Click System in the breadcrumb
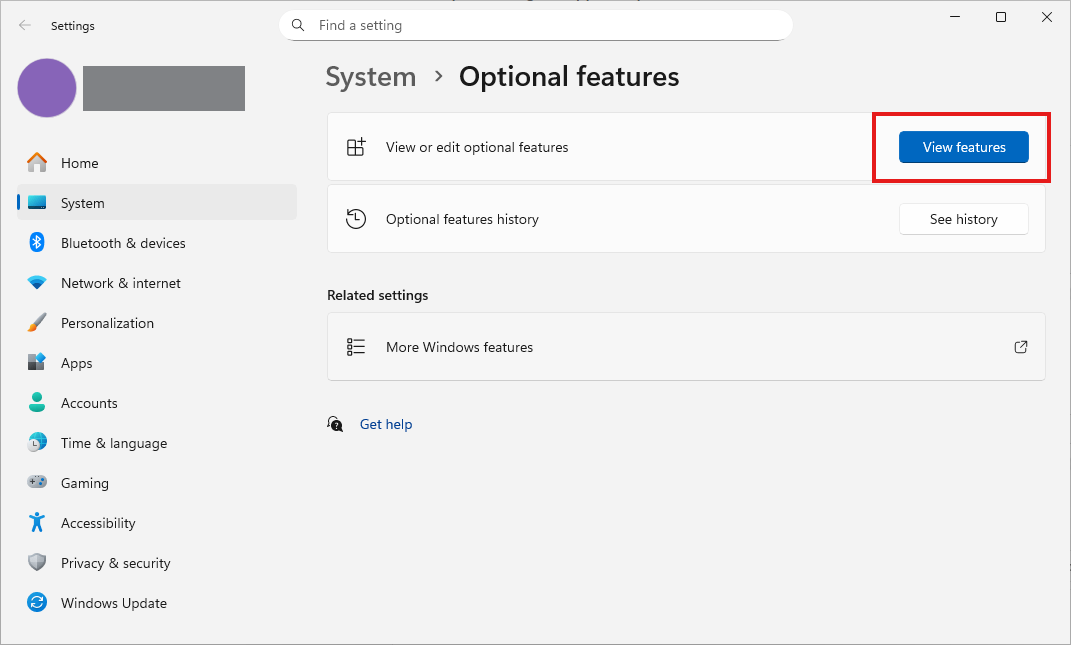Viewport: 1071px width, 645px height. [371, 77]
